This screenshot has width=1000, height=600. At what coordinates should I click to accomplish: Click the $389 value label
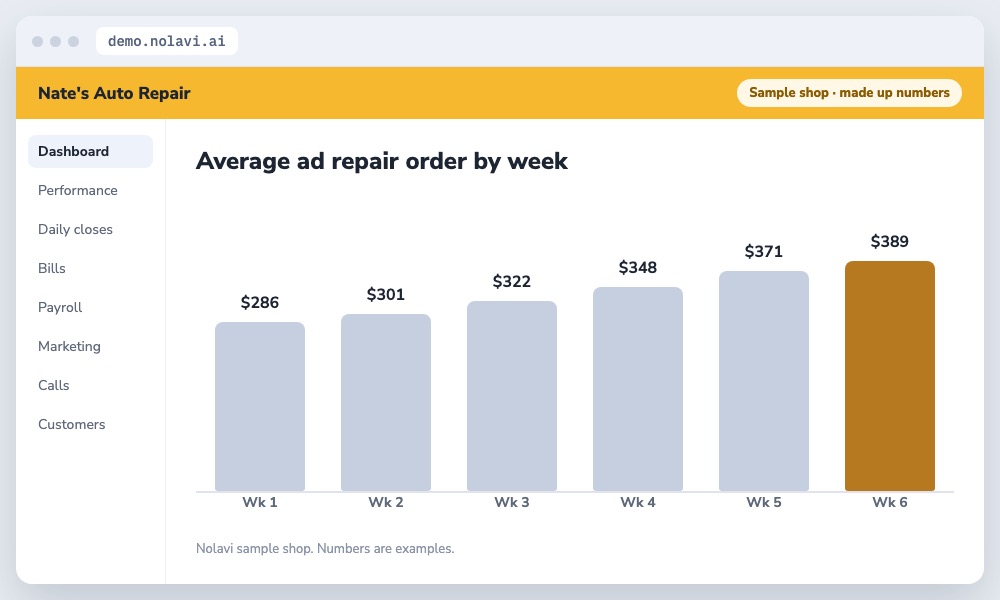pos(890,241)
